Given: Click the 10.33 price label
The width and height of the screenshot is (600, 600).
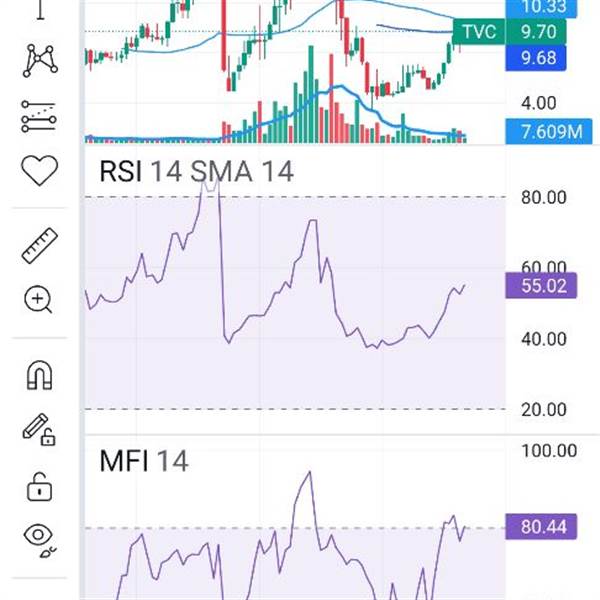Looking at the screenshot, I should point(541,7).
